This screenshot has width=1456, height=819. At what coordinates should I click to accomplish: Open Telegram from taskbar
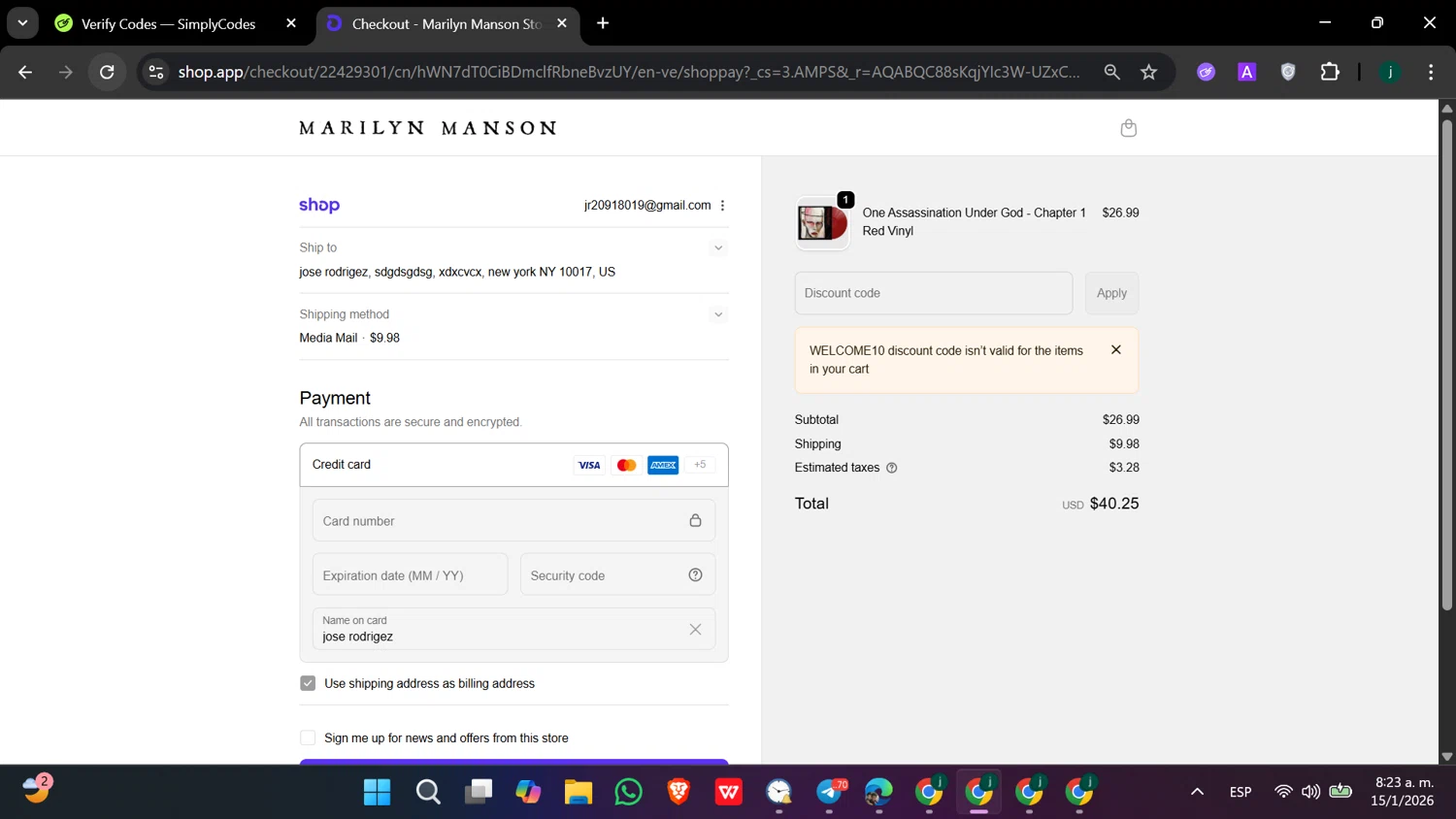(x=830, y=792)
